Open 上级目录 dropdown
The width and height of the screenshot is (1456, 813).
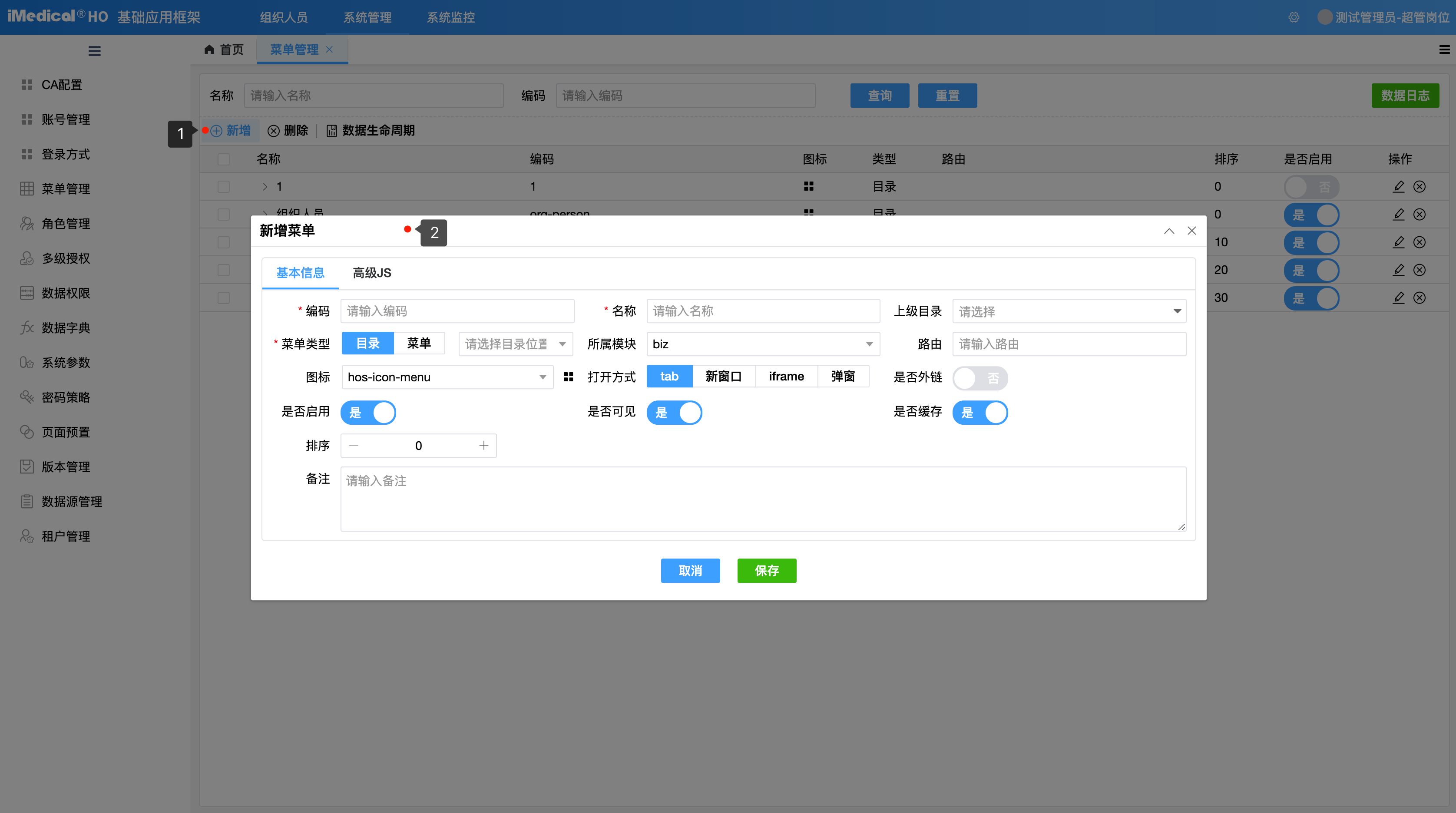pyautogui.click(x=1069, y=311)
